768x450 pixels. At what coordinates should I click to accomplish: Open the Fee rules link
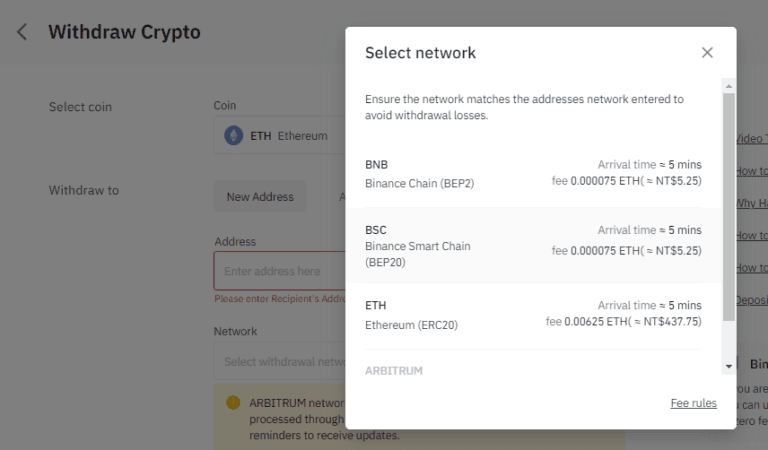click(693, 403)
